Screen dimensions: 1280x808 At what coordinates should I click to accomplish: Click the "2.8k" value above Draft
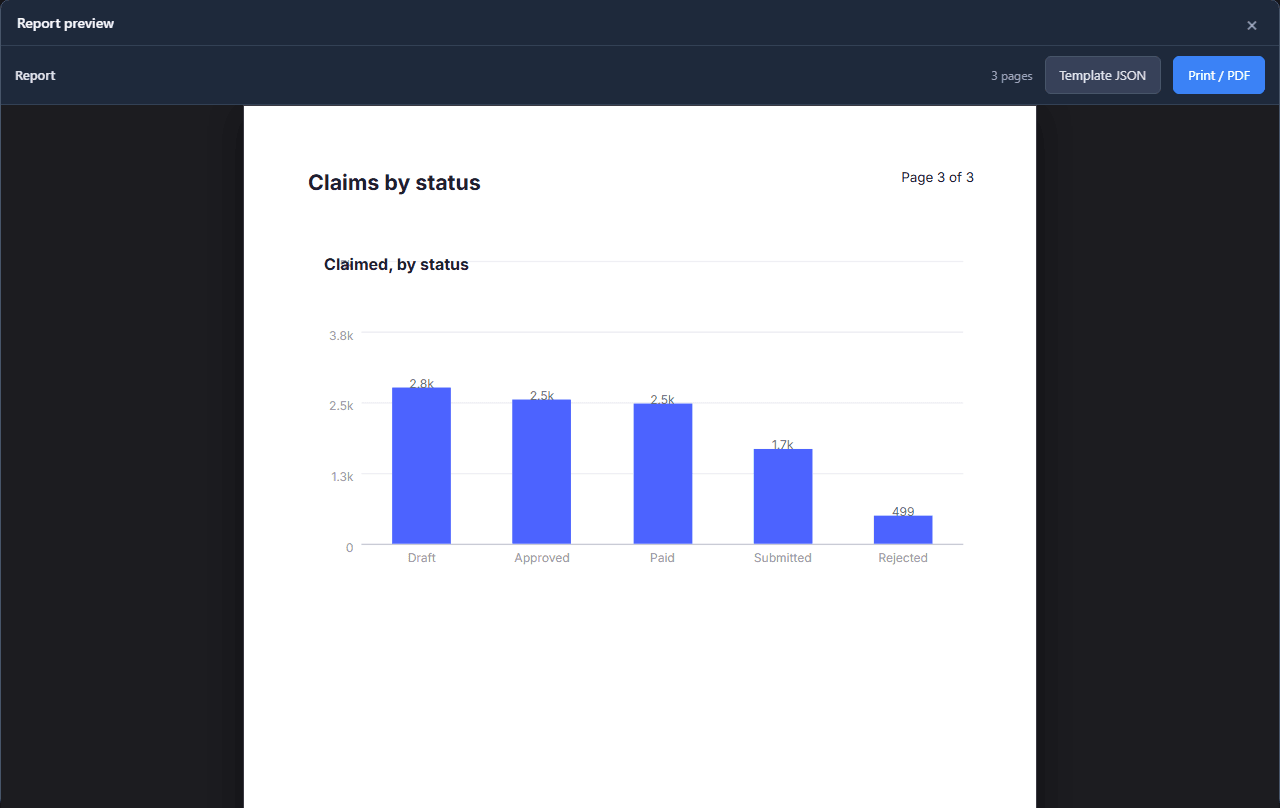[422, 383]
